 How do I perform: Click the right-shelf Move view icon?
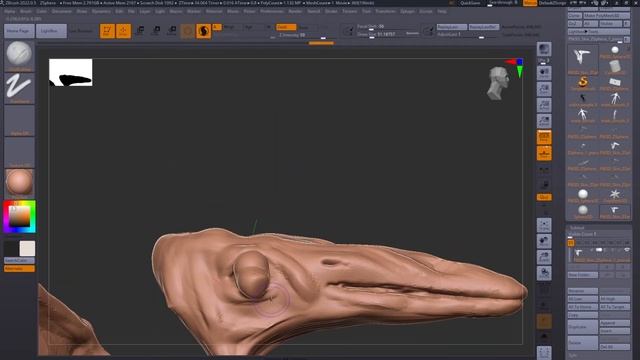point(544,241)
